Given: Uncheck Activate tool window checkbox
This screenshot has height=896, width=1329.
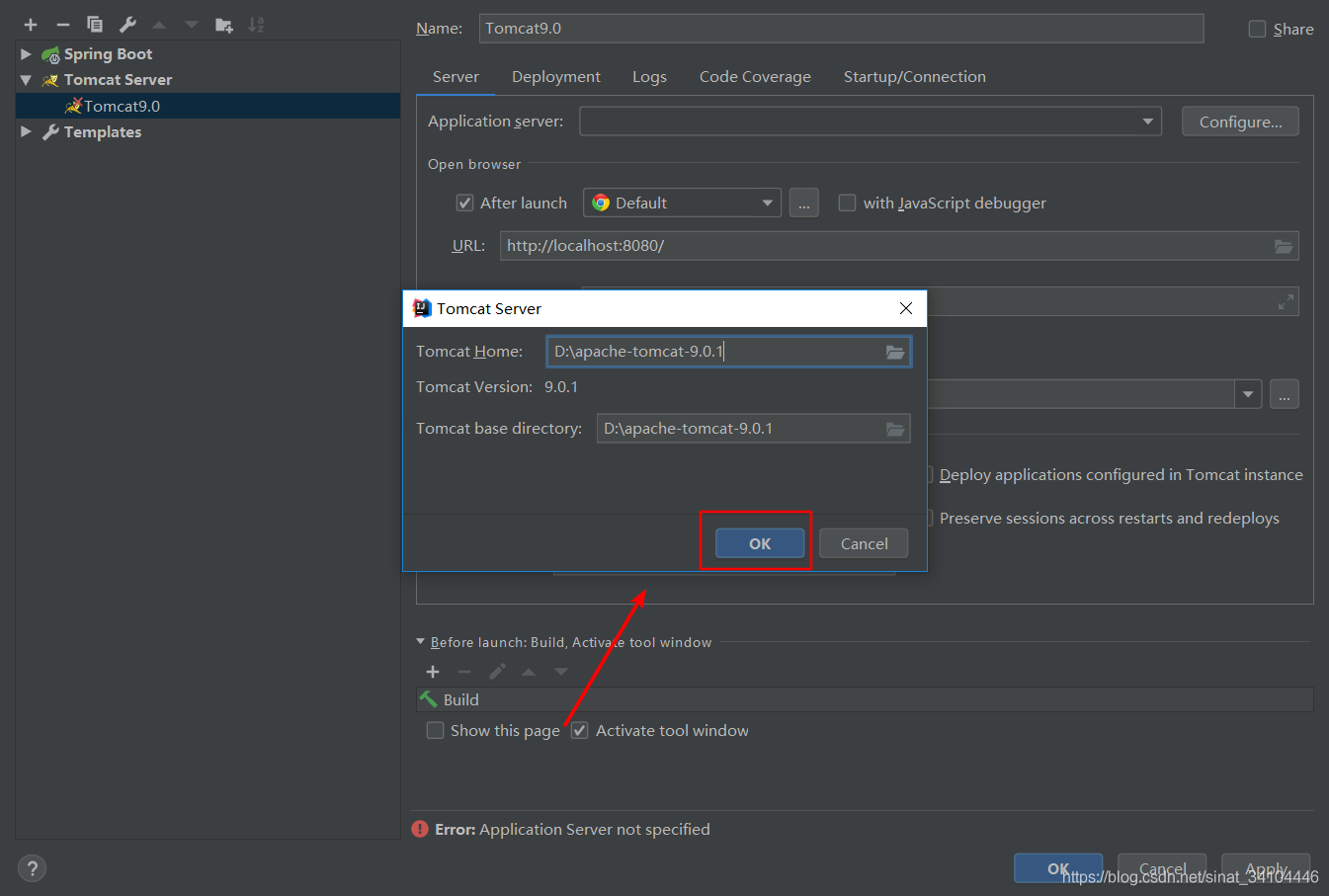Looking at the screenshot, I should click(580, 731).
